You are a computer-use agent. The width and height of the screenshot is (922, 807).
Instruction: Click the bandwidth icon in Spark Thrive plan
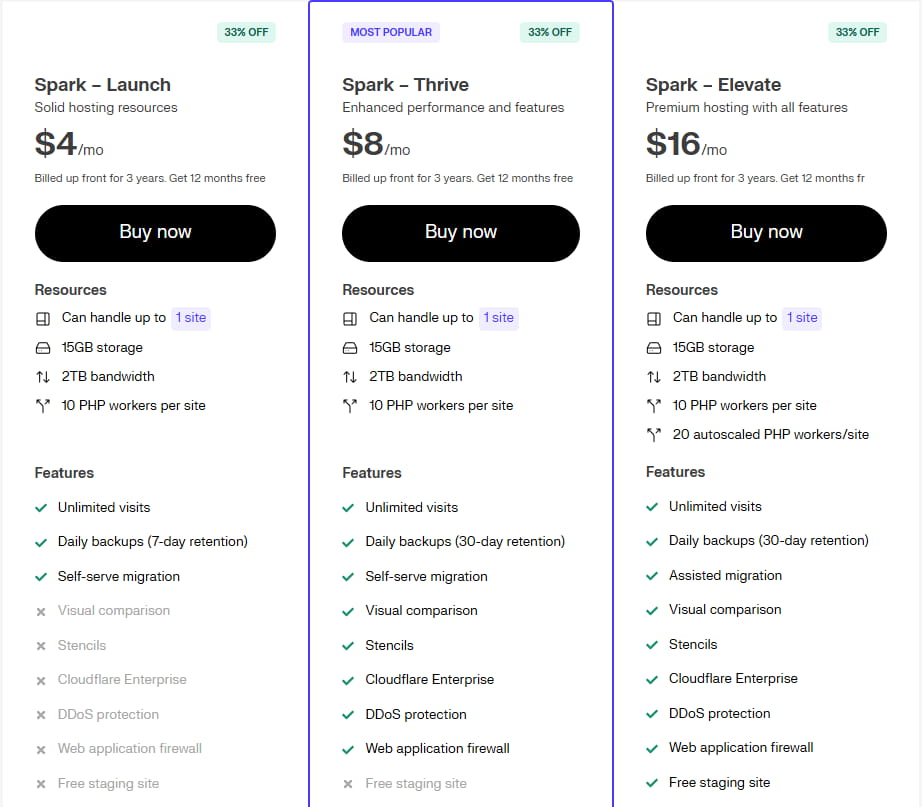pyautogui.click(x=350, y=377)
